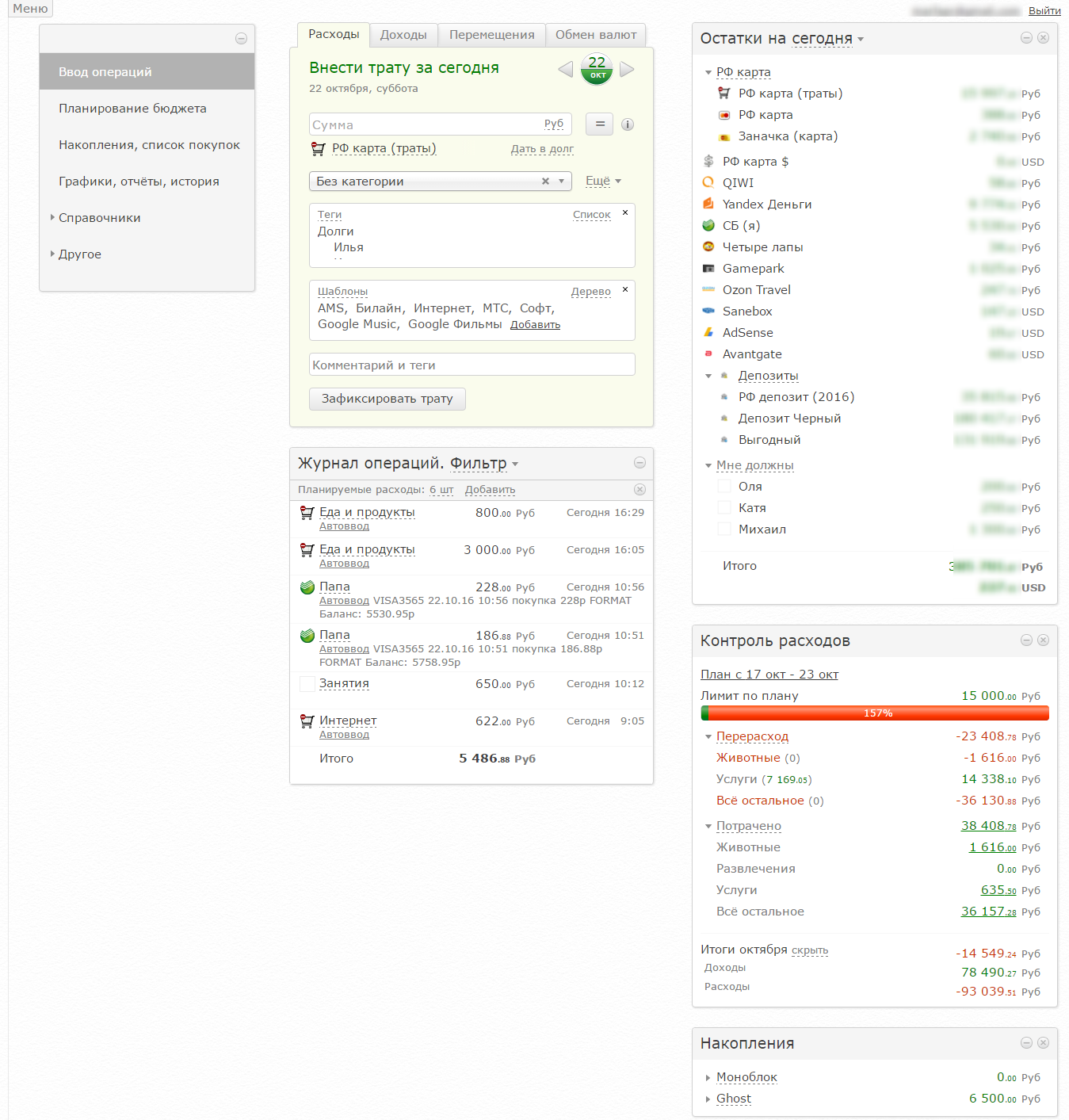This screenshot has height=1120, width=1069.
Task: Open Планирование бюджета menu item
Action: 147,109
